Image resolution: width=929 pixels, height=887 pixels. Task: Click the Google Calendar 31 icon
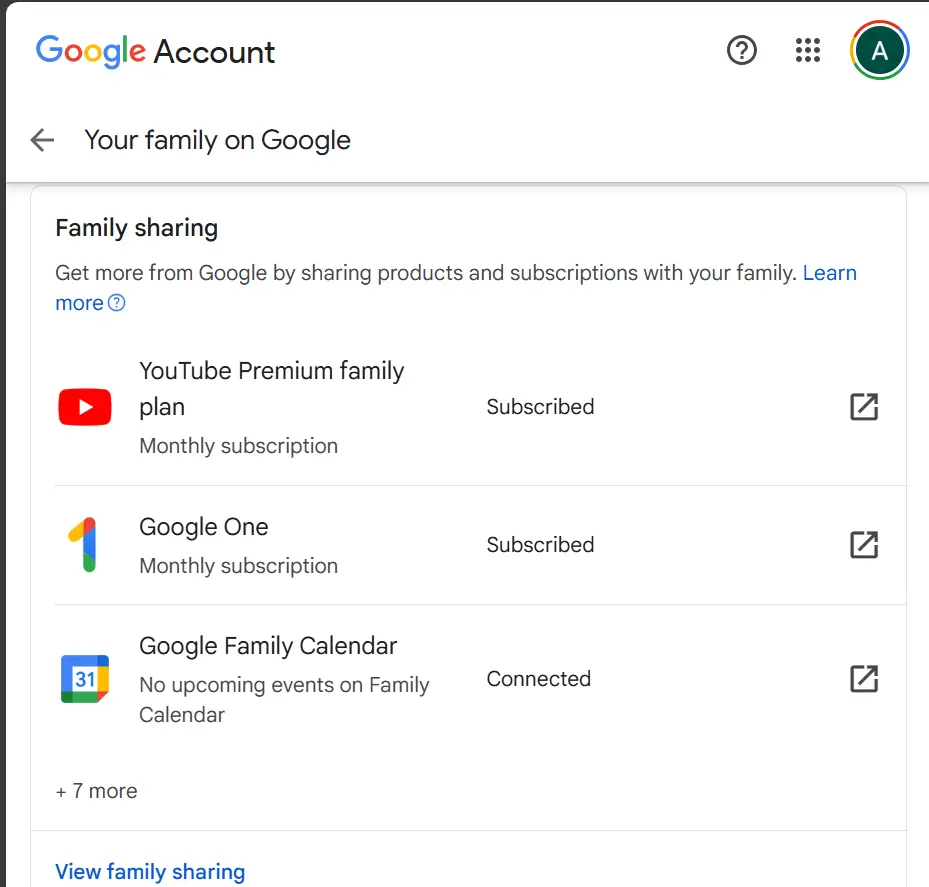(85, 678)
